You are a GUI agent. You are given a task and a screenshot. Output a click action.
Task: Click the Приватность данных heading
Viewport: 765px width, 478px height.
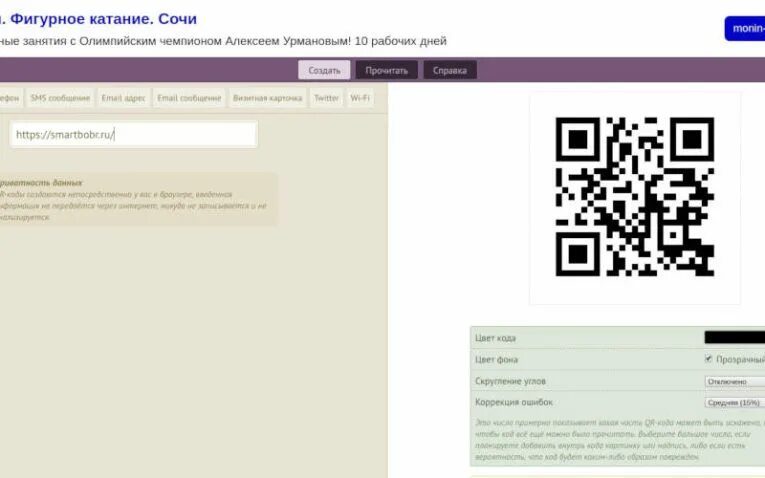pos(41,183)
